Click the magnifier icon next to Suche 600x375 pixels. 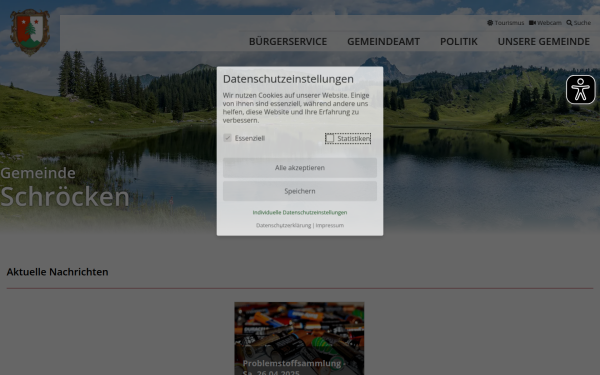(569, 23)
